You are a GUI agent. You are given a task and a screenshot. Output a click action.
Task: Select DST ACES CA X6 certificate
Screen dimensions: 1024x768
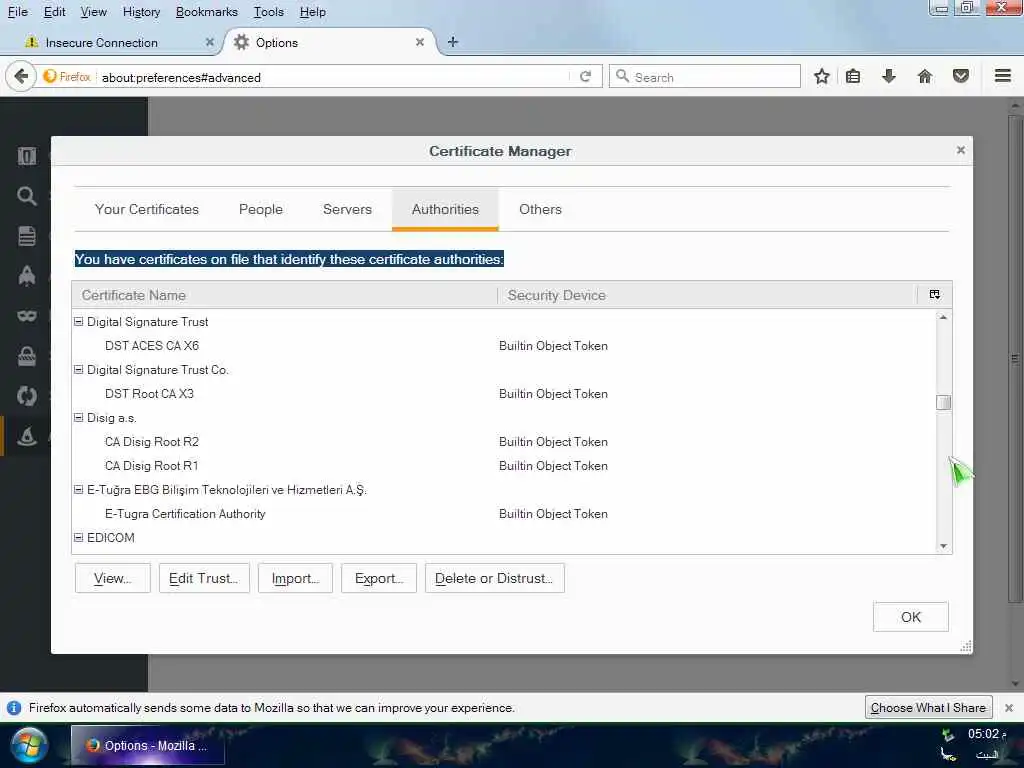504,345
